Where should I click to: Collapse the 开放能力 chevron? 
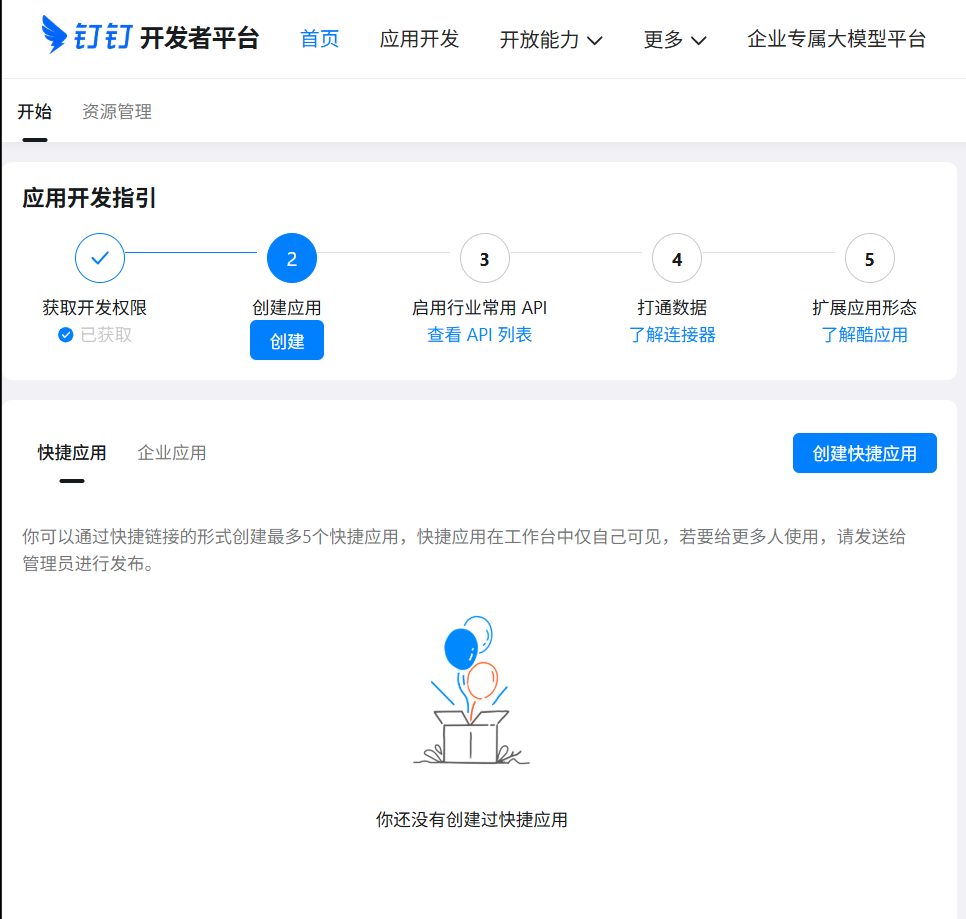(x=595, y=40)
